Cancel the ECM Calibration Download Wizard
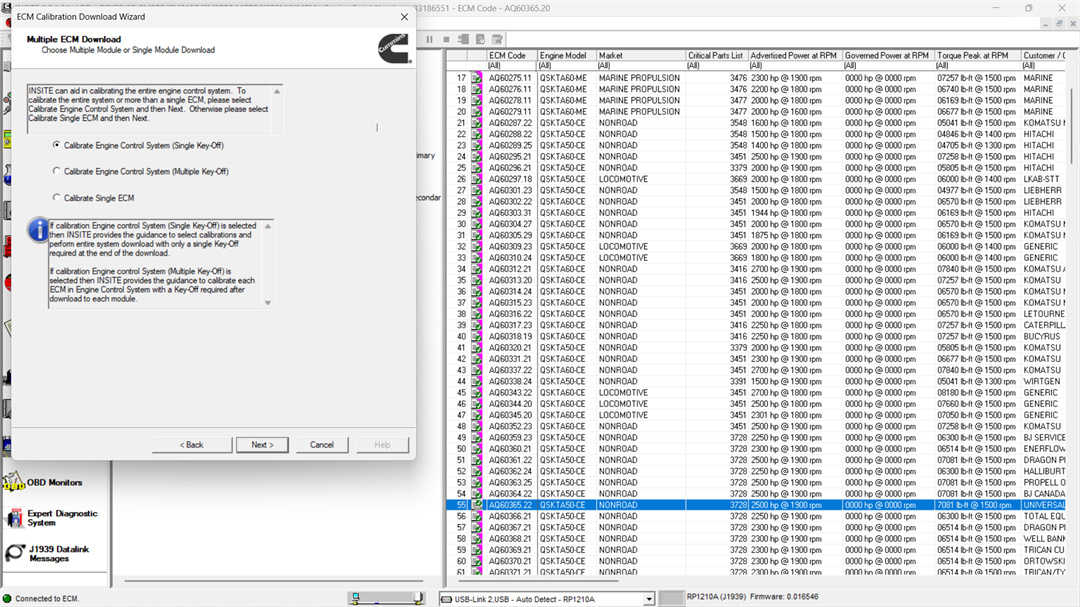Viewport: 1080px width, 607px height. (x=322, y=445)
